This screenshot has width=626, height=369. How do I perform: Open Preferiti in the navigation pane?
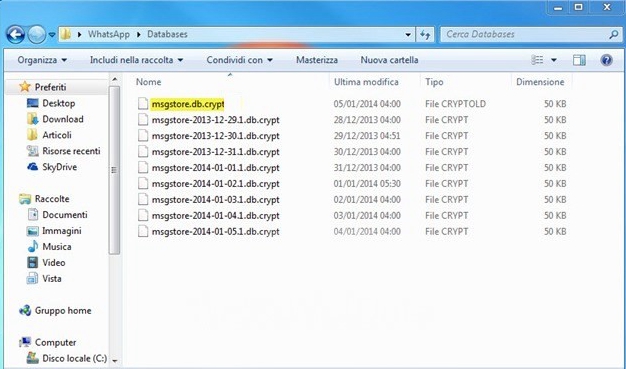pos(50,87)
